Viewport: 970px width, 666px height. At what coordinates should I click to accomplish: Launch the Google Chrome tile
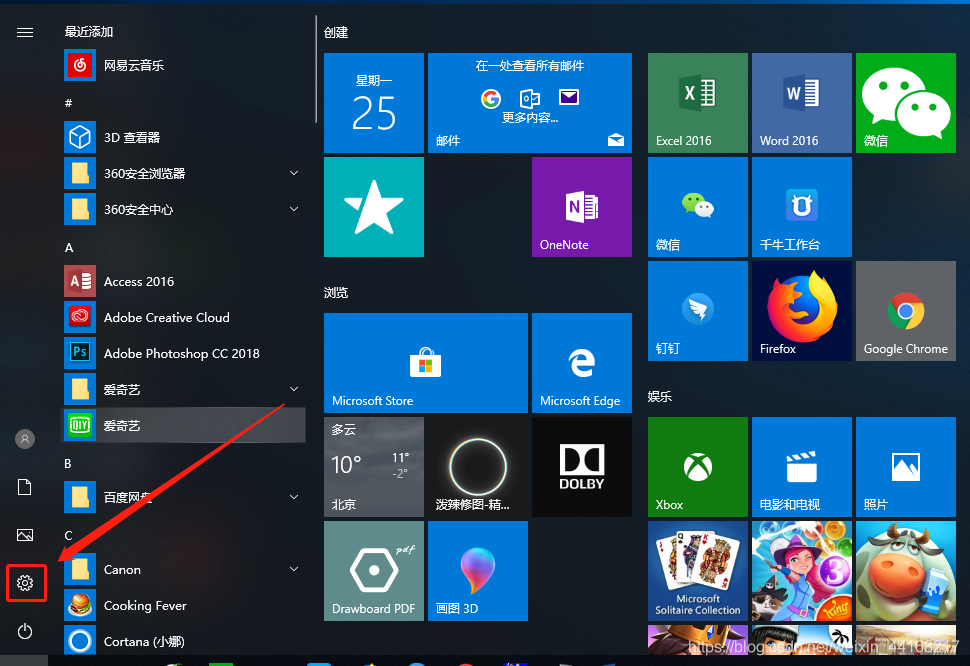906,310
